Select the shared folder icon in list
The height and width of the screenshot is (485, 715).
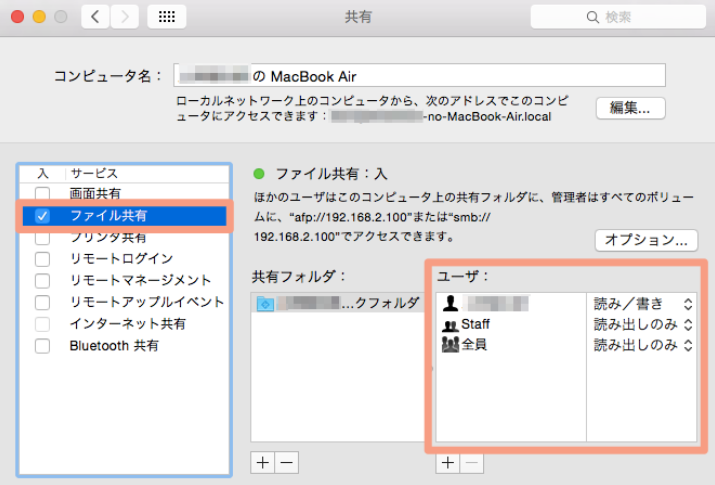pyautogui.click(x=265, y=304)
